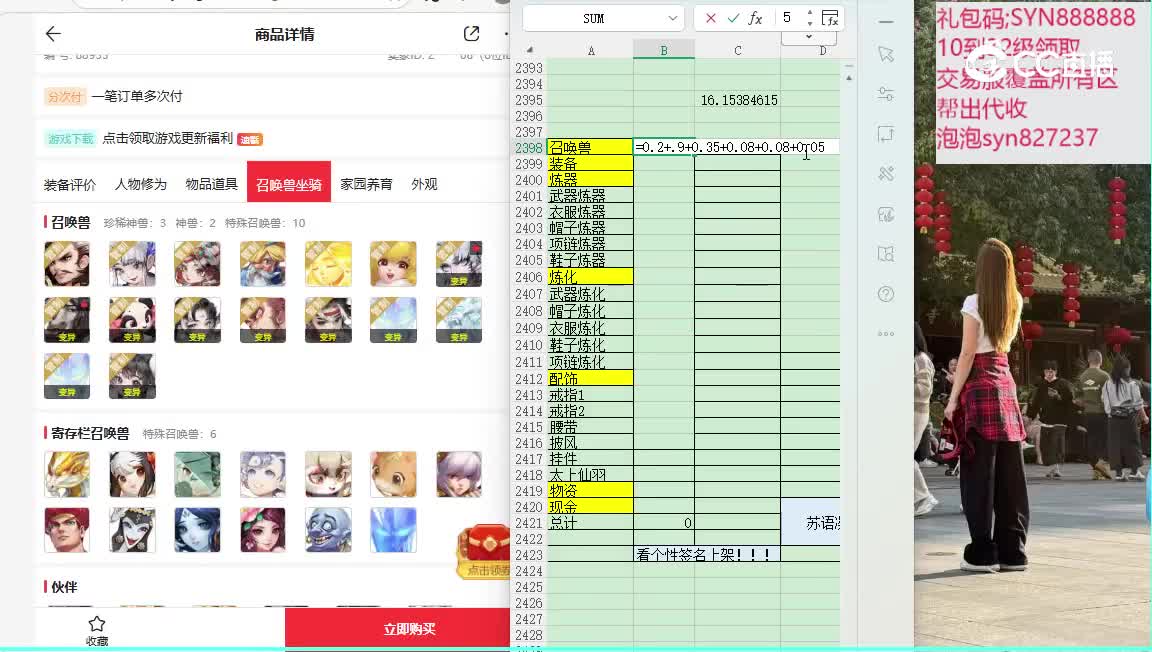Screen dimensions: 1152x652
Task: Open the find-in-map icon in side panel
Action: (886, 254)
